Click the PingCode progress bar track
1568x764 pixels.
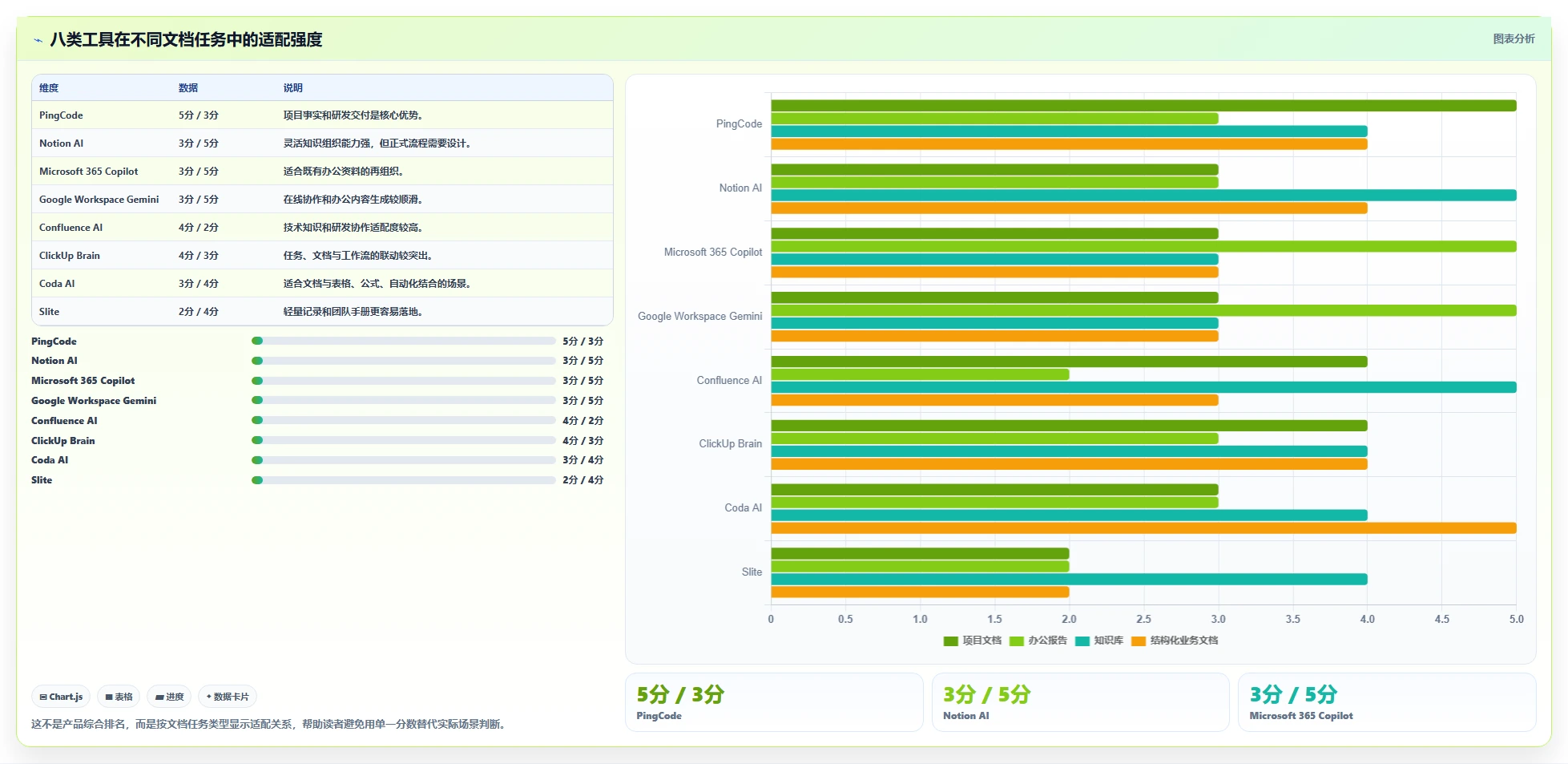tap(404, 341)
